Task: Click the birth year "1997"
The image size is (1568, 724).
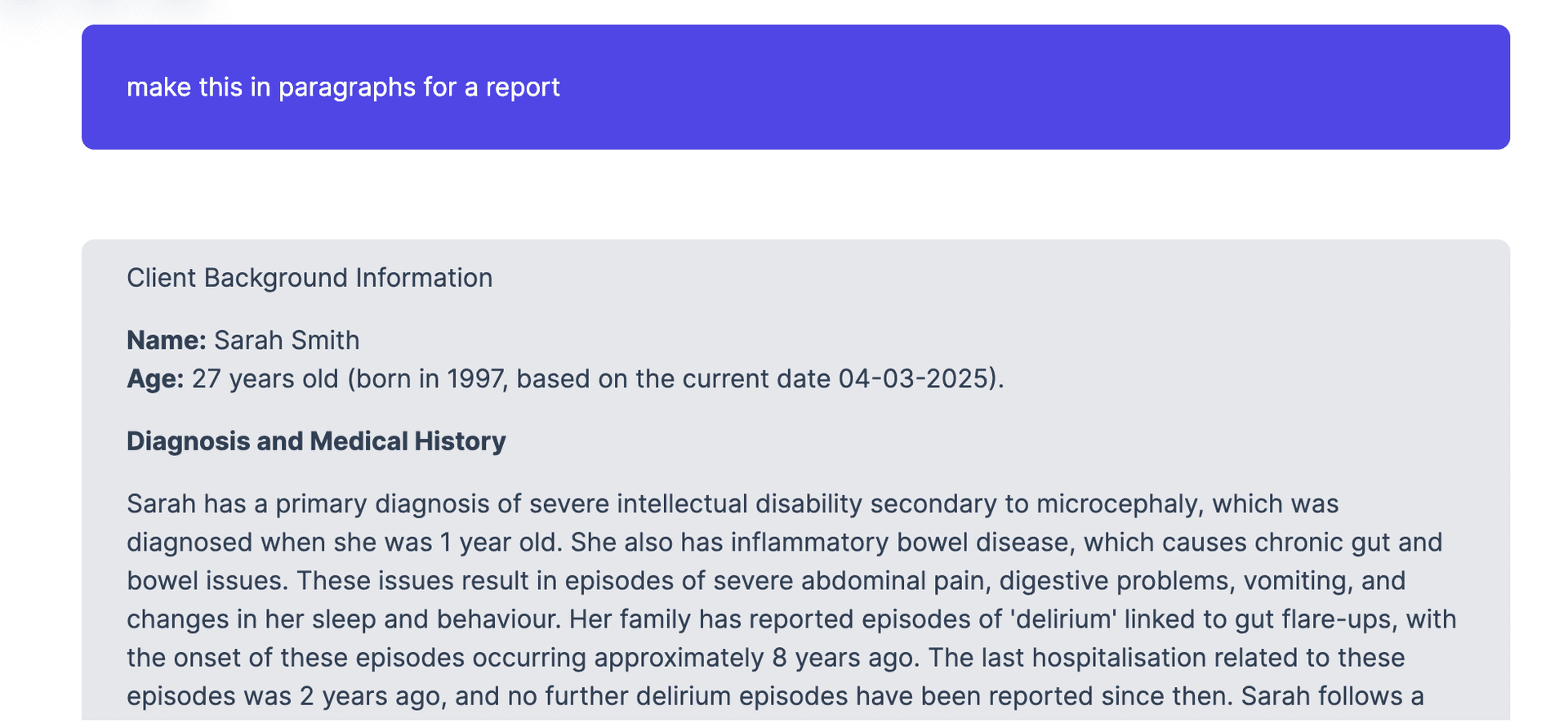Action: [474, 379]
